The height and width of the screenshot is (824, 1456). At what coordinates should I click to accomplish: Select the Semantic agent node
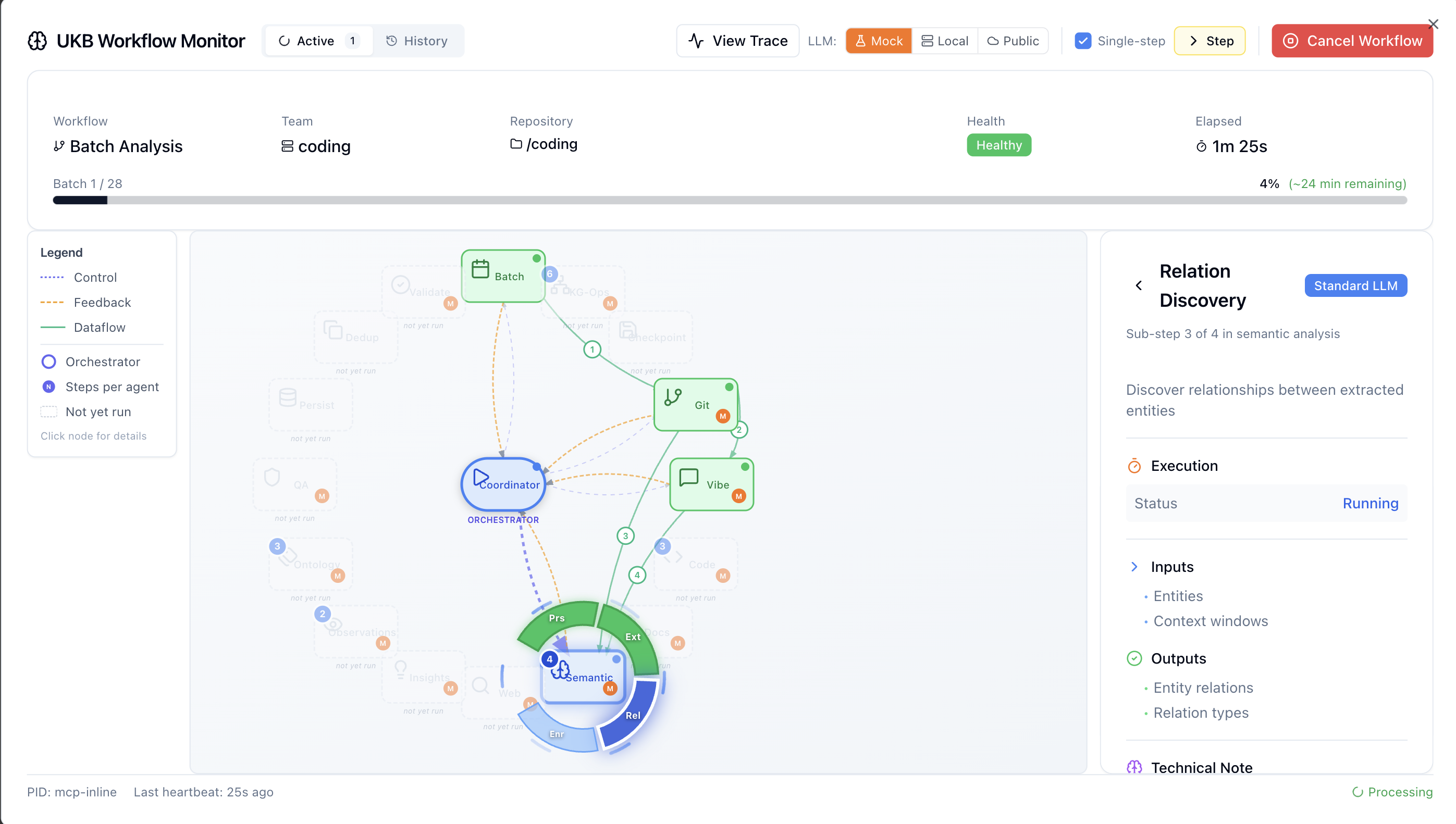[x=583, y=677]
